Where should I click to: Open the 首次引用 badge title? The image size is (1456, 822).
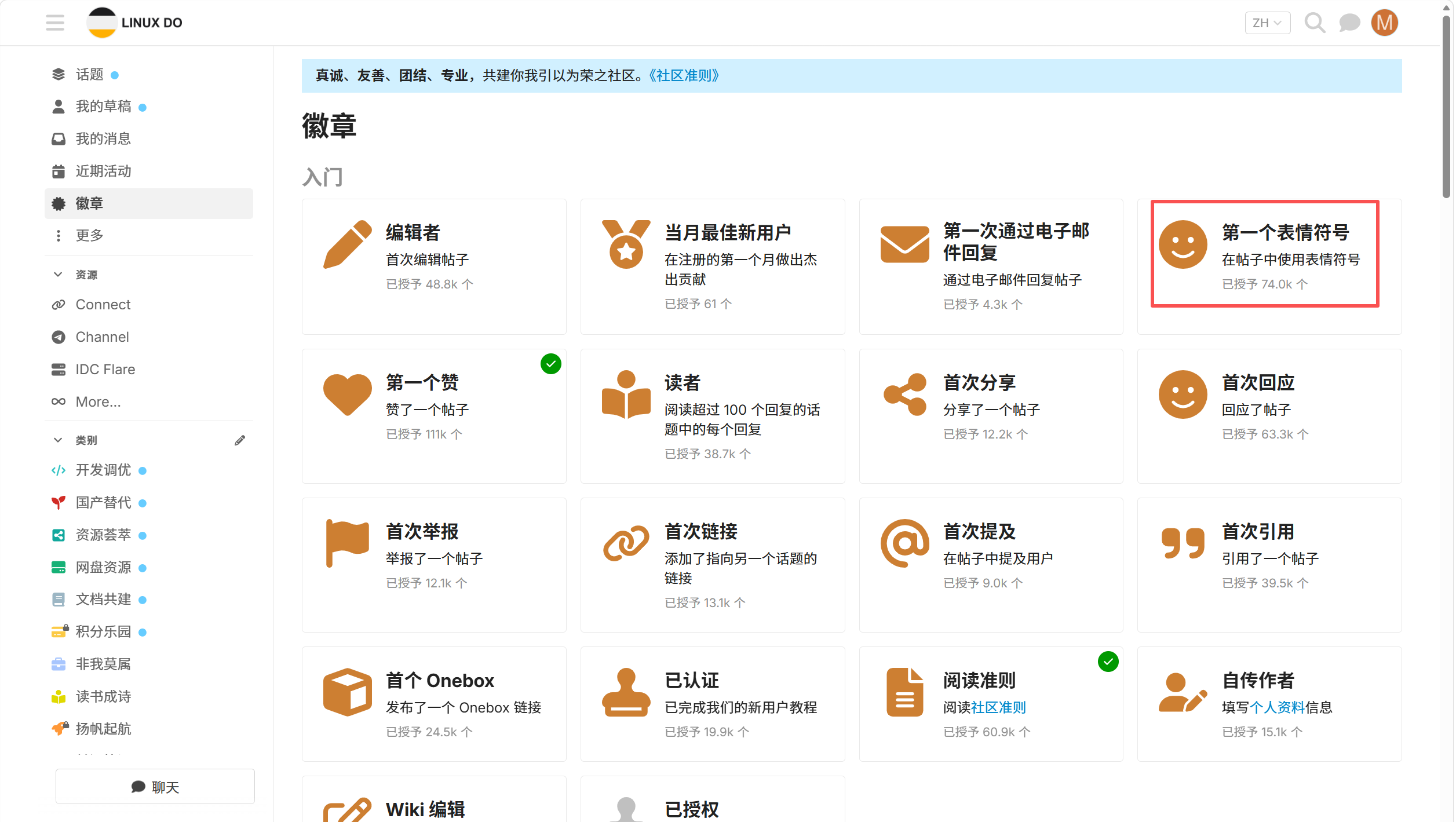pos(1258,531)
